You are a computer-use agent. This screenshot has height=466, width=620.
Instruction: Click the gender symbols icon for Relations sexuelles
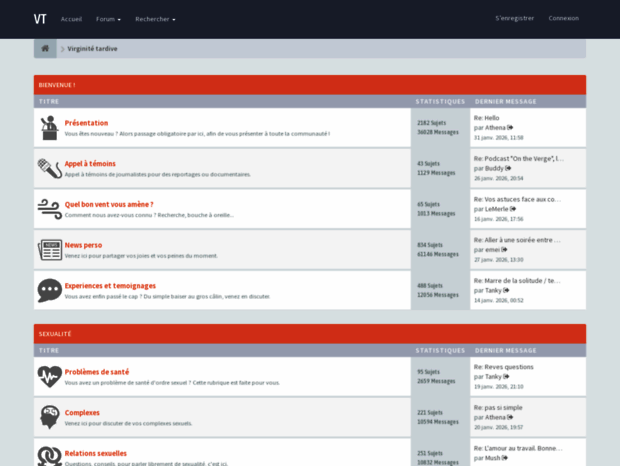click(x=49, y=457)
